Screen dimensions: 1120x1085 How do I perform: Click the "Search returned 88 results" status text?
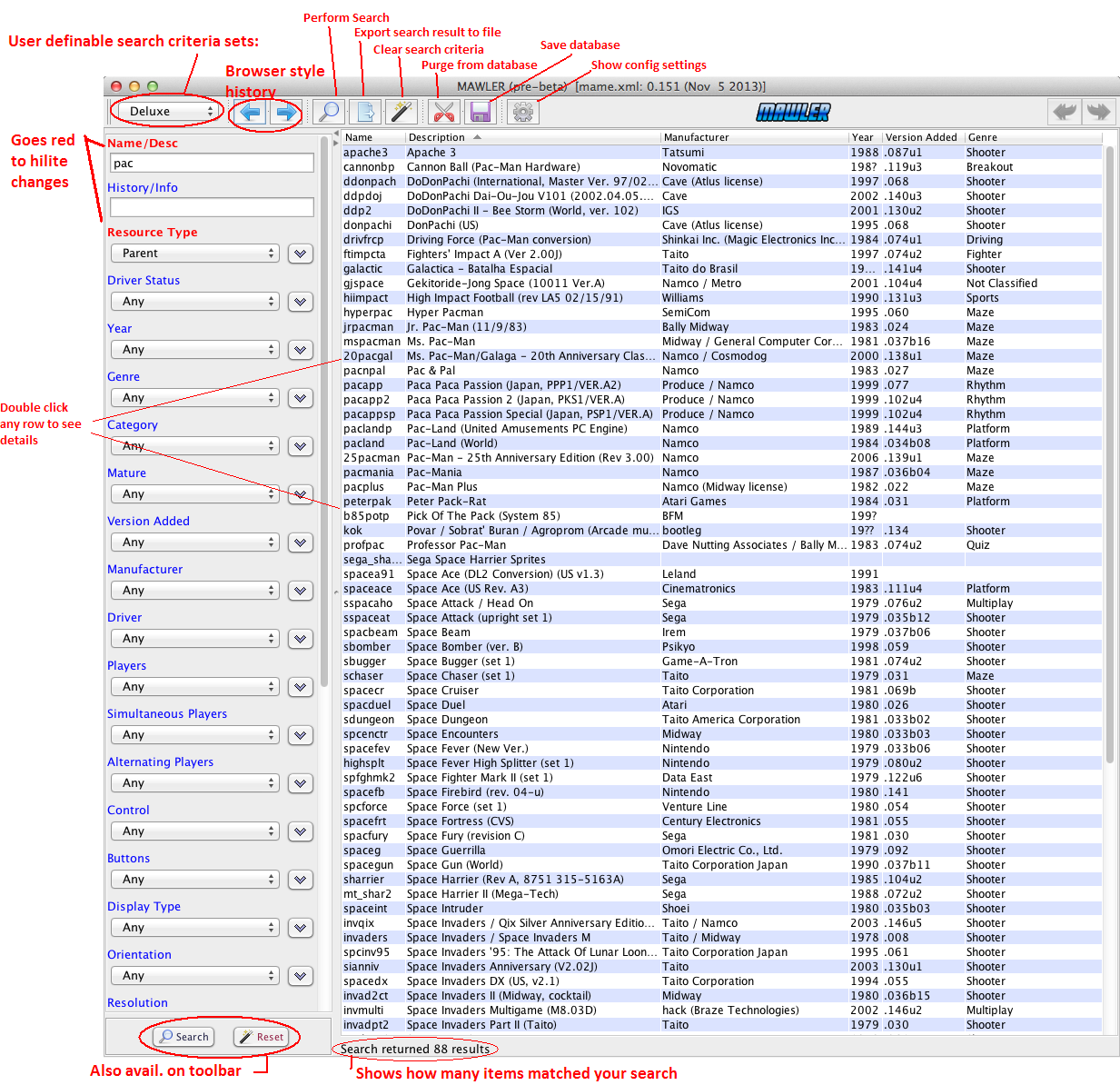pos(415,1050)
